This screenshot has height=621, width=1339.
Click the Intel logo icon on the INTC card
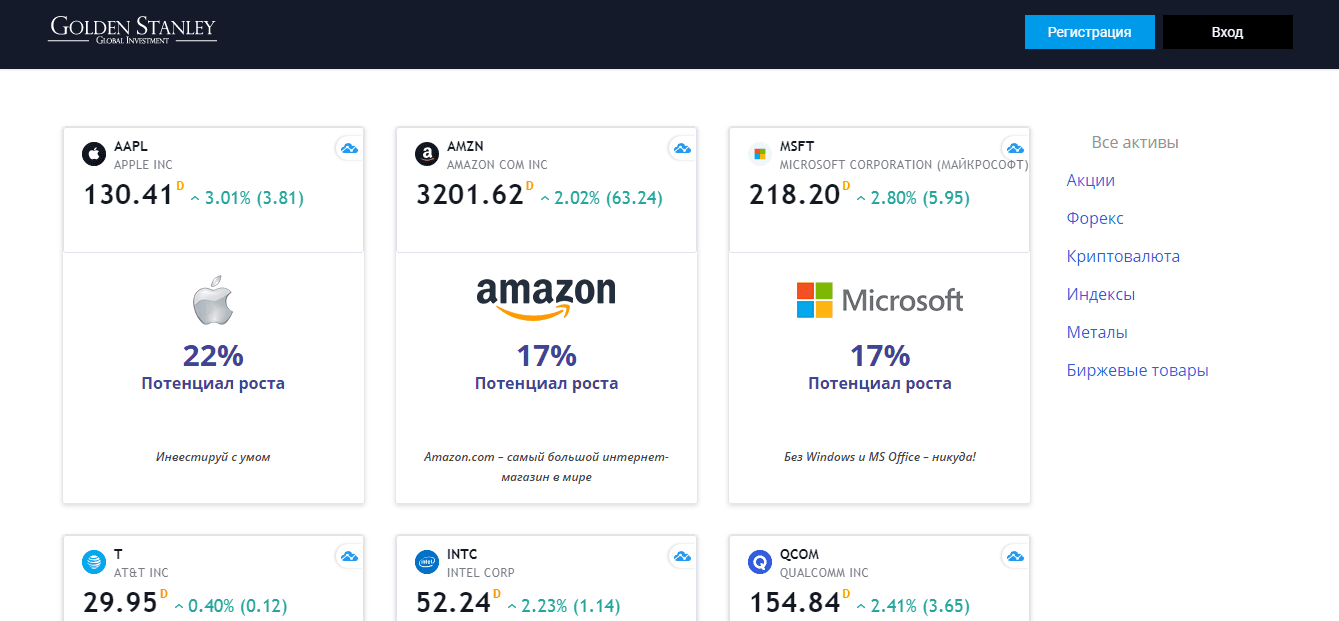(425, 561)
